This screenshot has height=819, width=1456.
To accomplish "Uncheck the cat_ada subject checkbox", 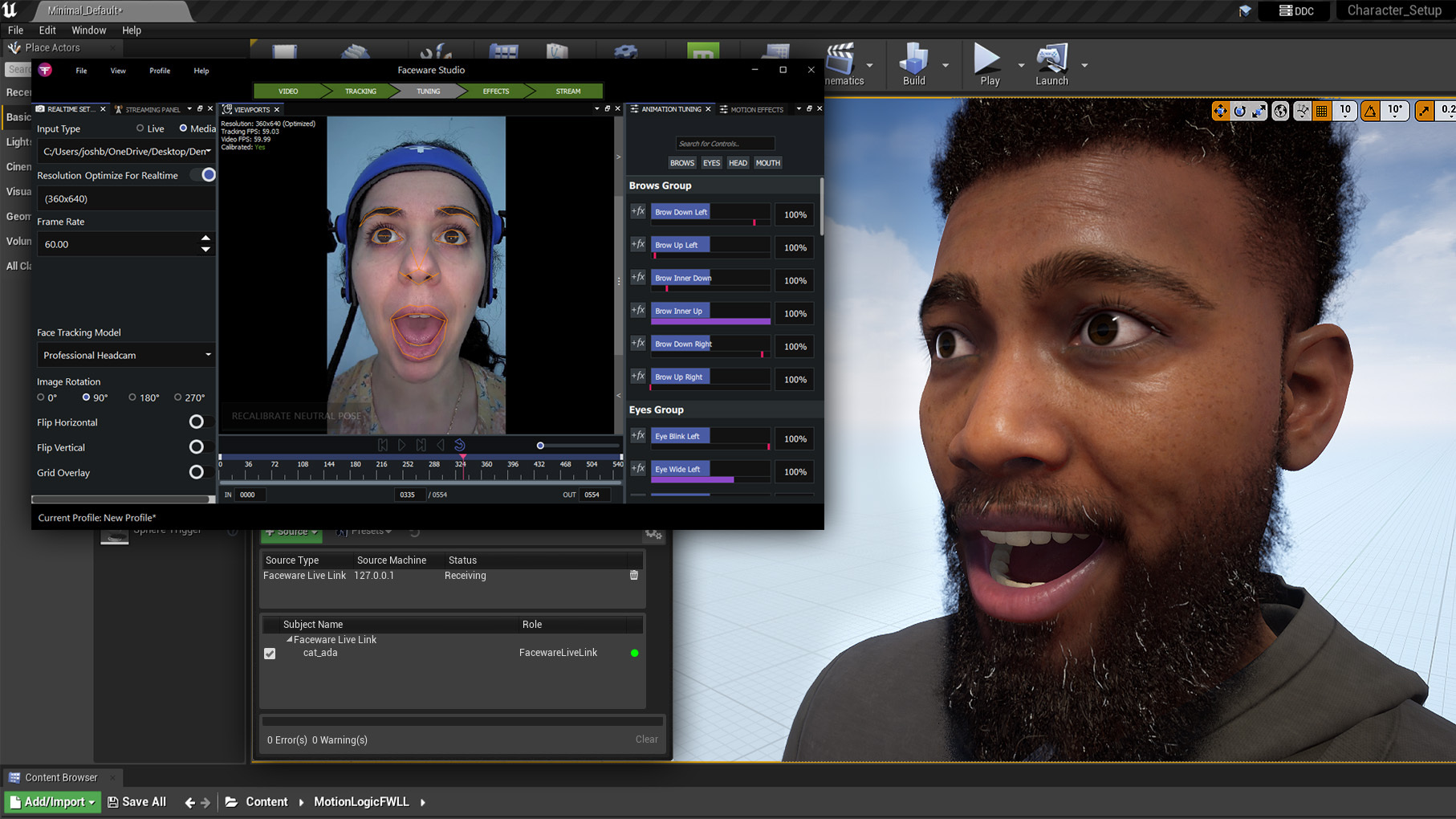I will [270, 654].
